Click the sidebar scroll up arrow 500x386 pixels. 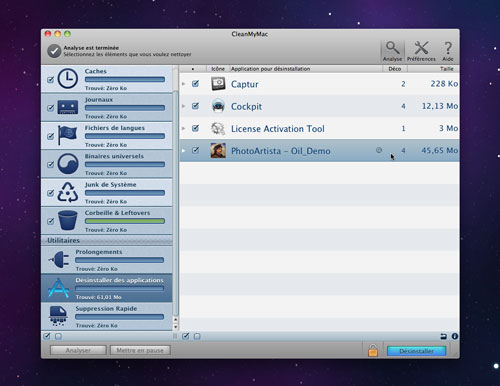click(176, 320)
